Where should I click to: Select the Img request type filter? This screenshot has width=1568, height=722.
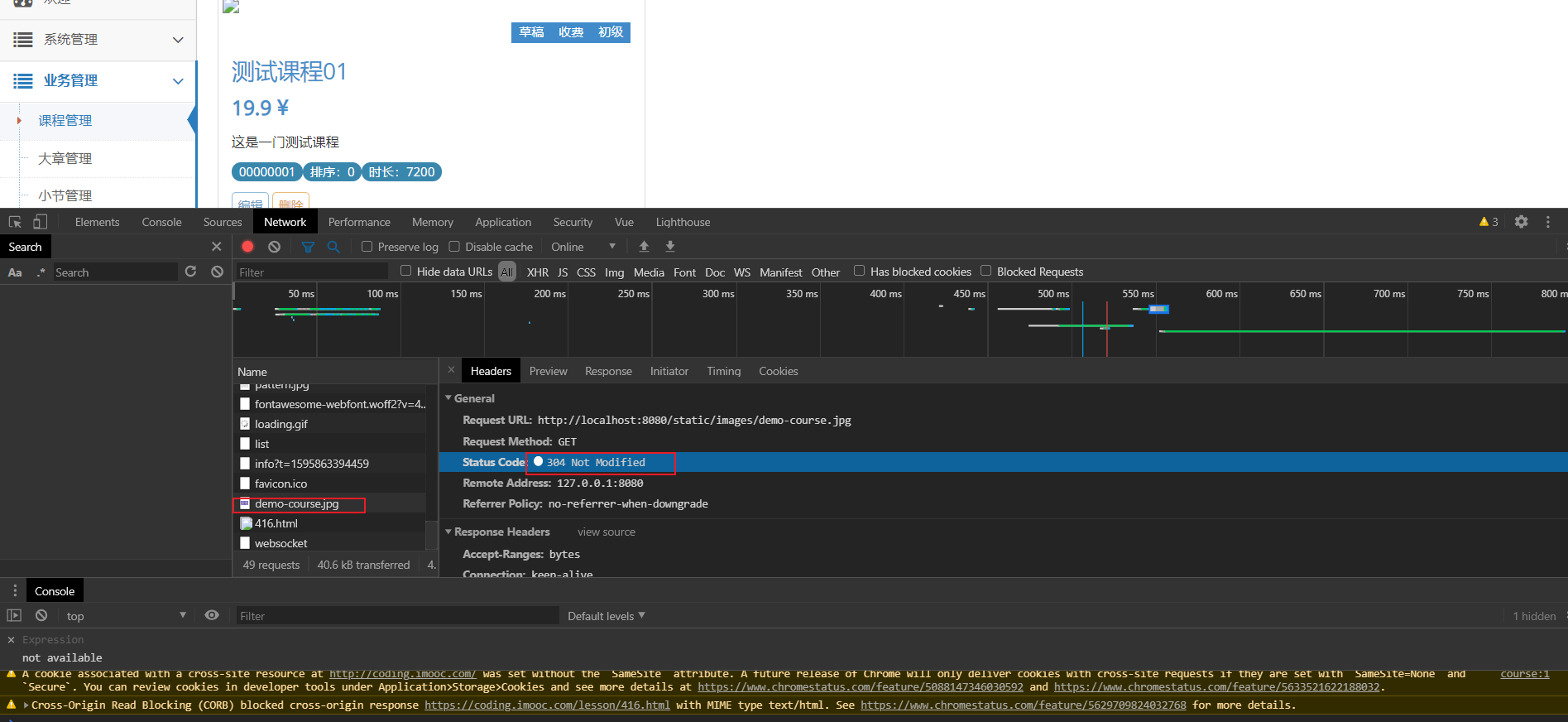point(615,272)
